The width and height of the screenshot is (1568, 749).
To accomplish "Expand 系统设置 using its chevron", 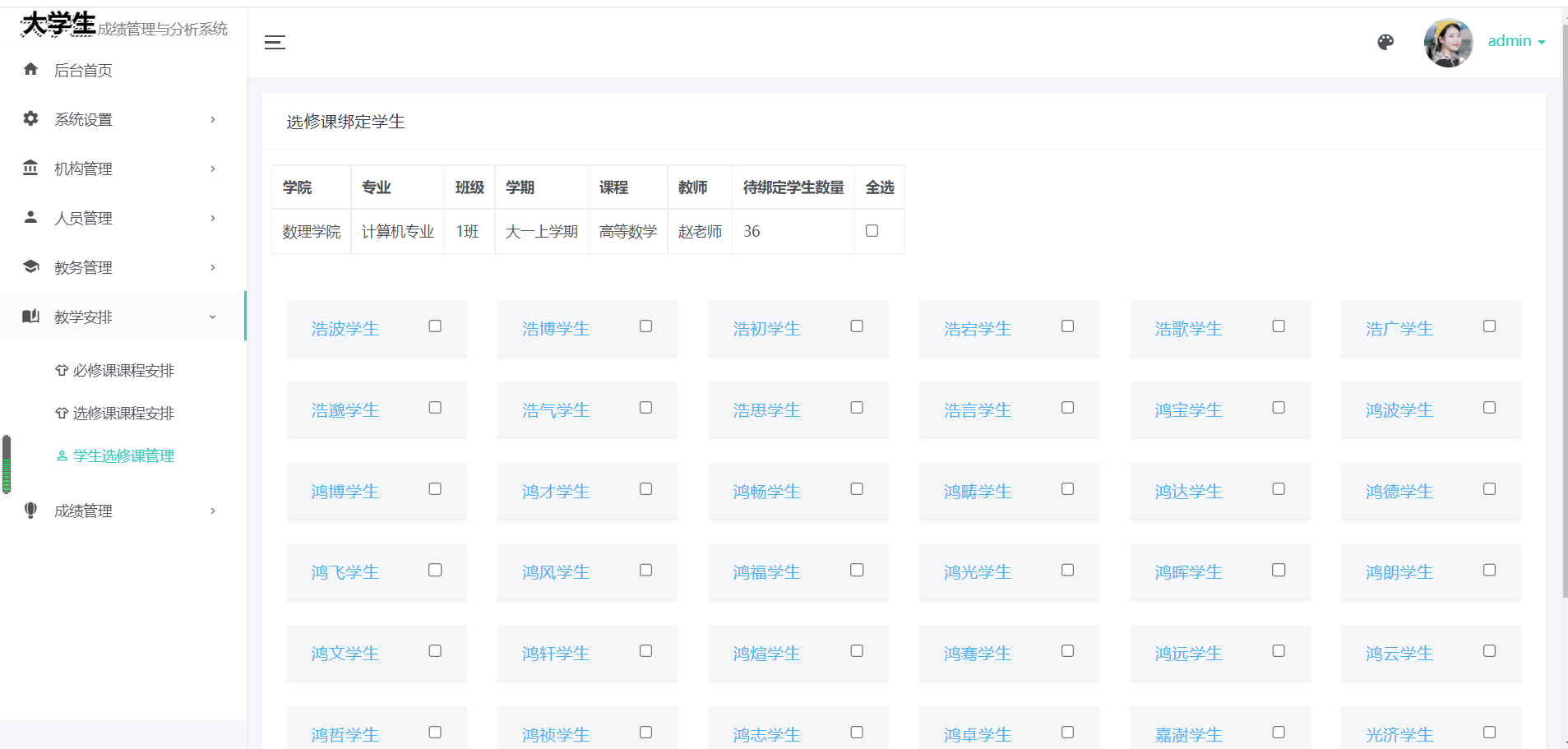I will [213, 119].
